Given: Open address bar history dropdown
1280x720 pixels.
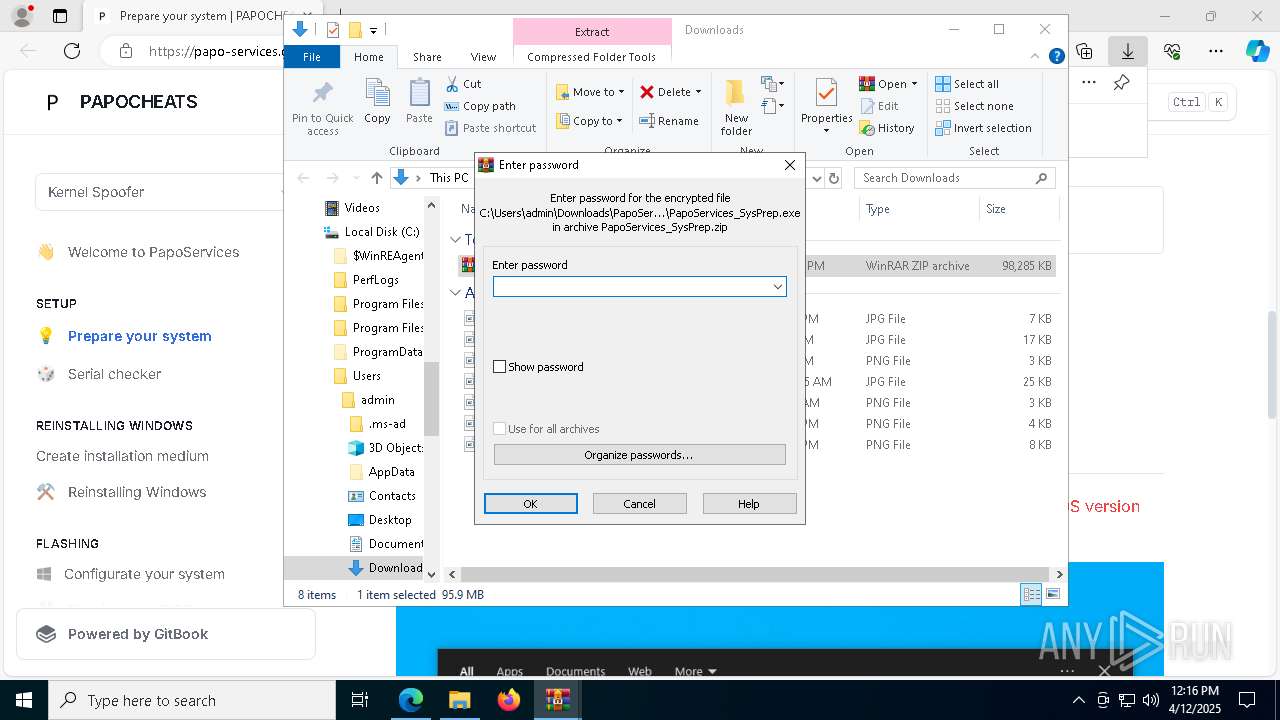Looking at the screenshot, I should pyautogui.click(x=816, y=178).
